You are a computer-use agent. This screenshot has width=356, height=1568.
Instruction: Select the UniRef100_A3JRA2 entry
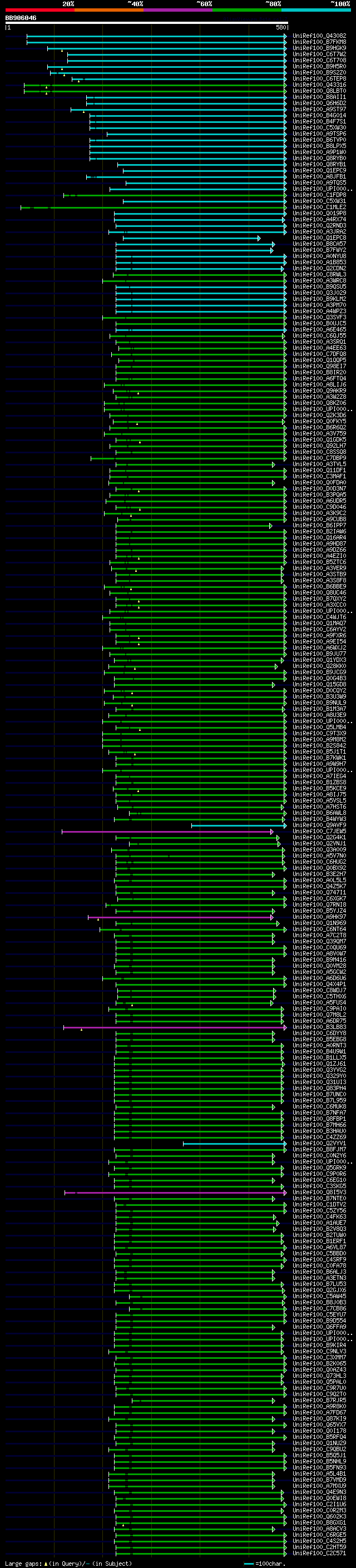coord(319,232)
